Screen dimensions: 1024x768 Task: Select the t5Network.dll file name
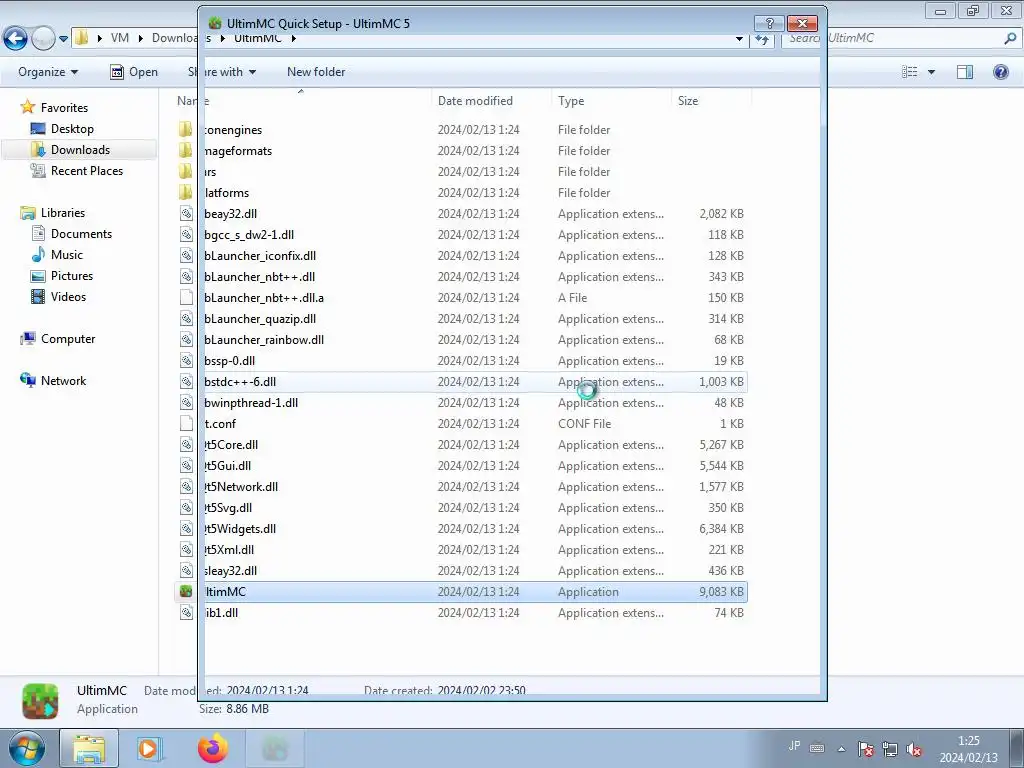coord(241,487)
